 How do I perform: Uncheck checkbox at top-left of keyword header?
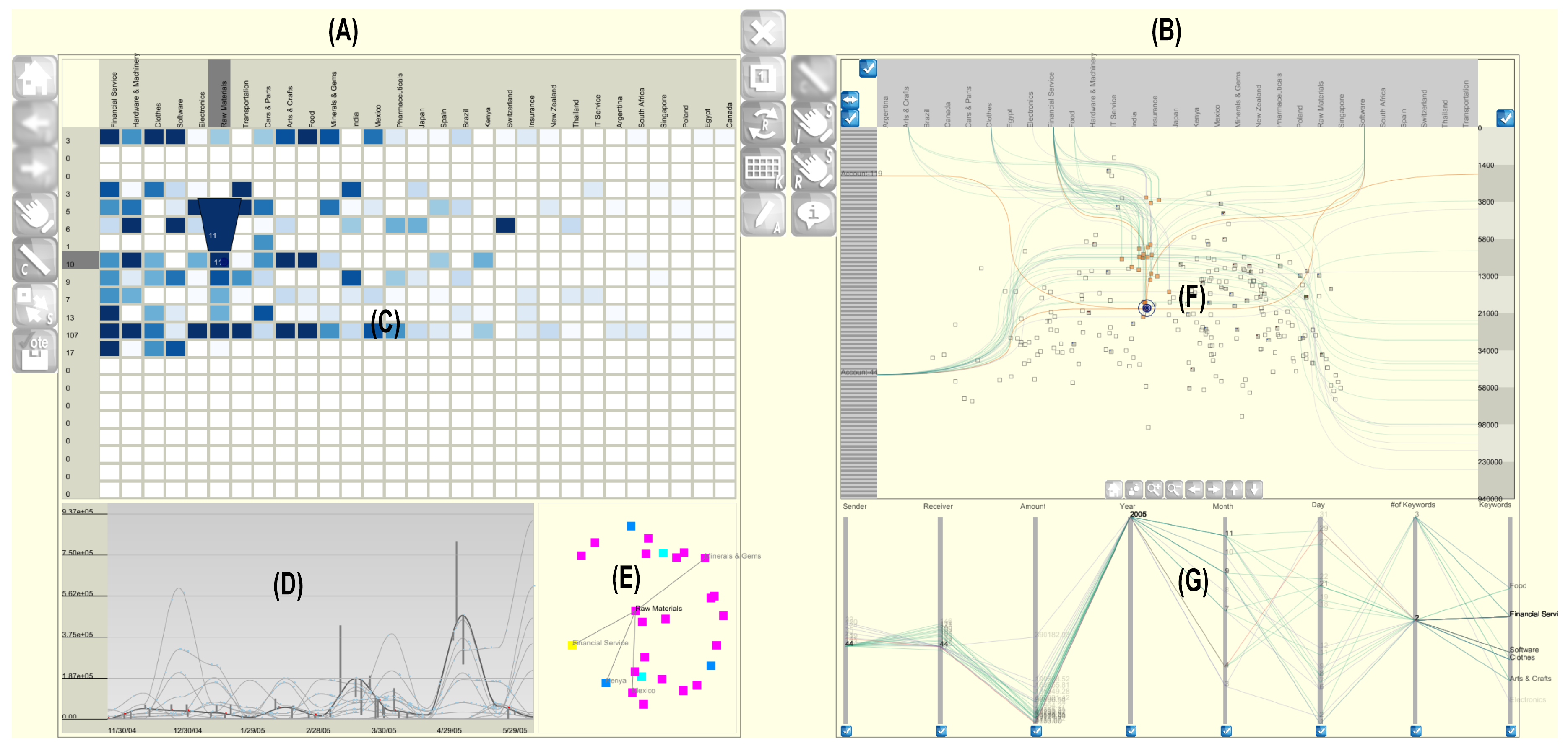click(868, 68)
